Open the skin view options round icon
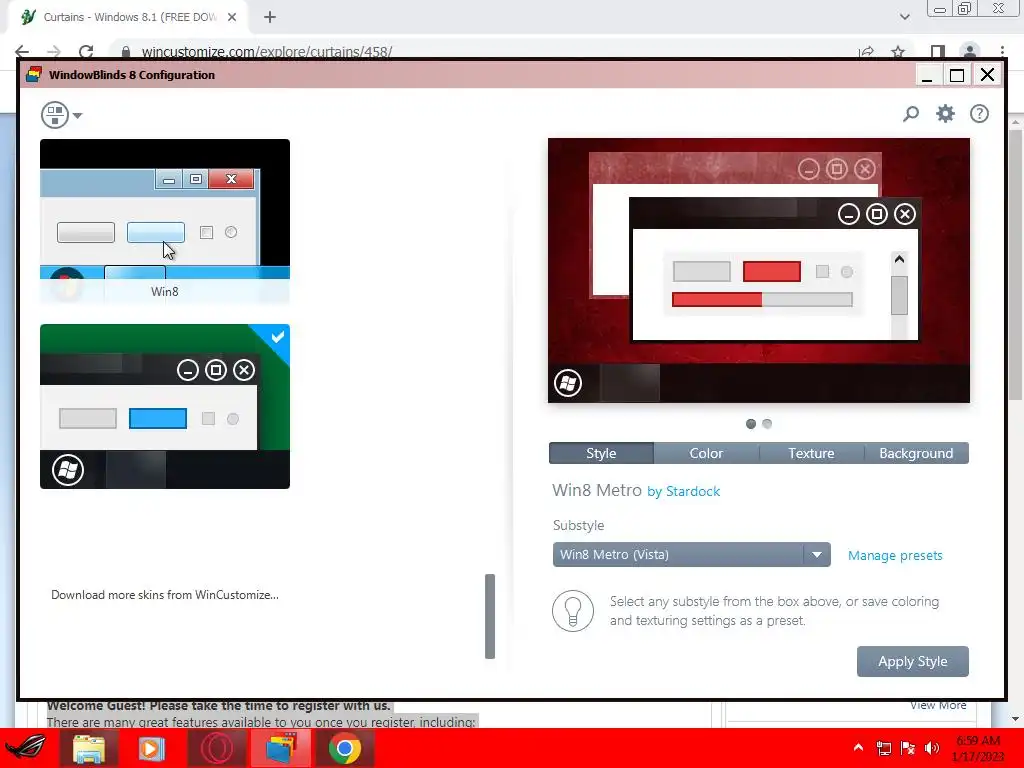Viewport: 1024px width, 768px height. tap(55, 115)
